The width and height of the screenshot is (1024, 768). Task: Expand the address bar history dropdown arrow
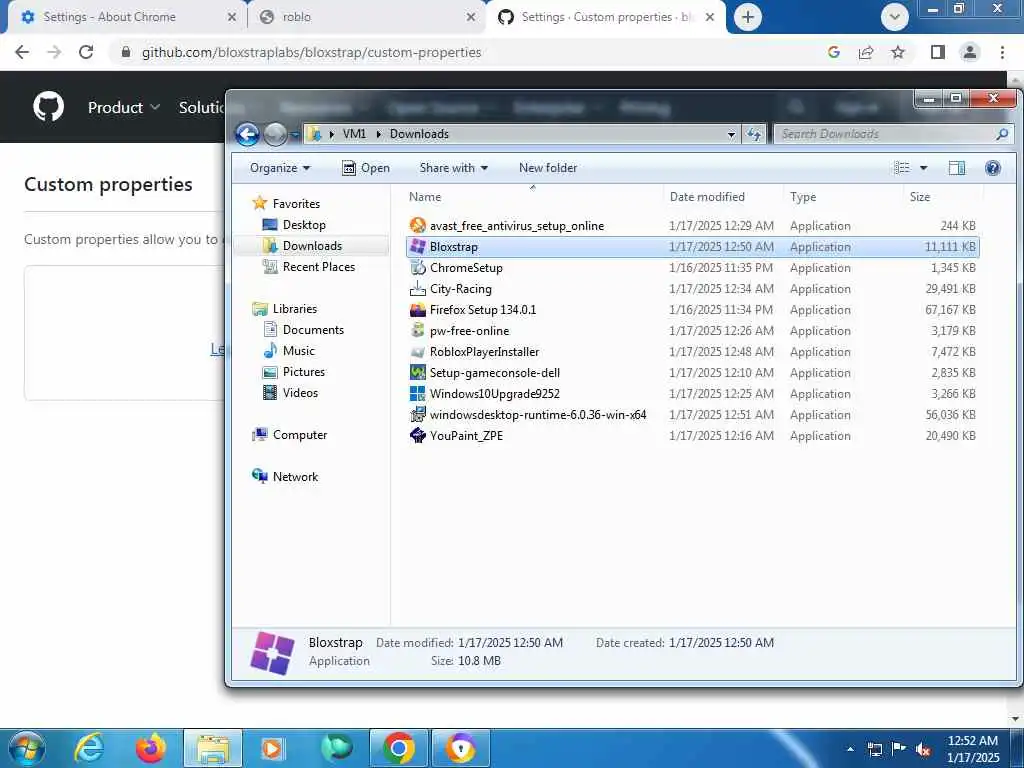(x=731, y=135)
